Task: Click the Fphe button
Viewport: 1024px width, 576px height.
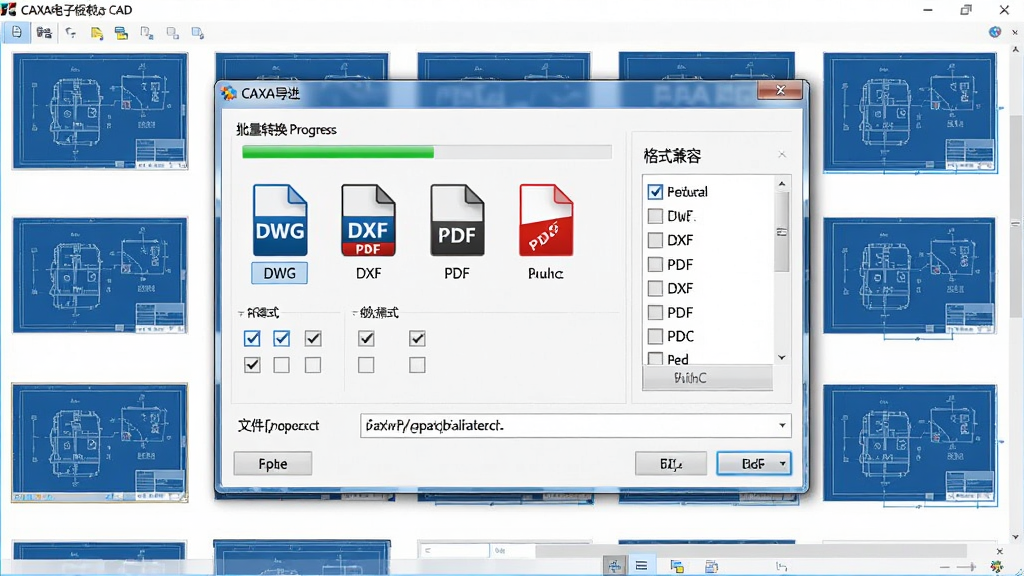Action: pyautogui.click(x=272, y=464)
